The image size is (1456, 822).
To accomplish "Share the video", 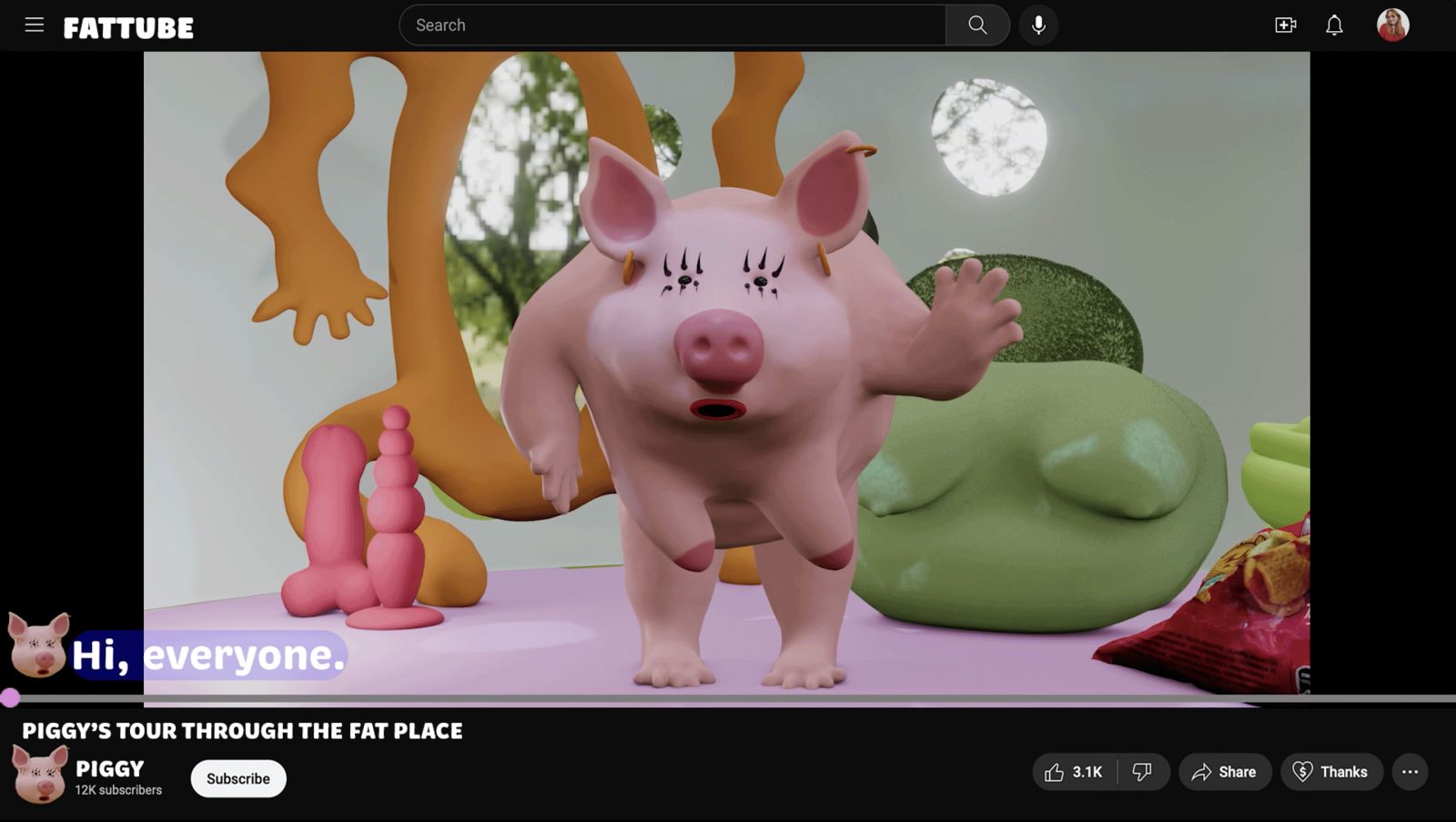I will [1225, 772].
